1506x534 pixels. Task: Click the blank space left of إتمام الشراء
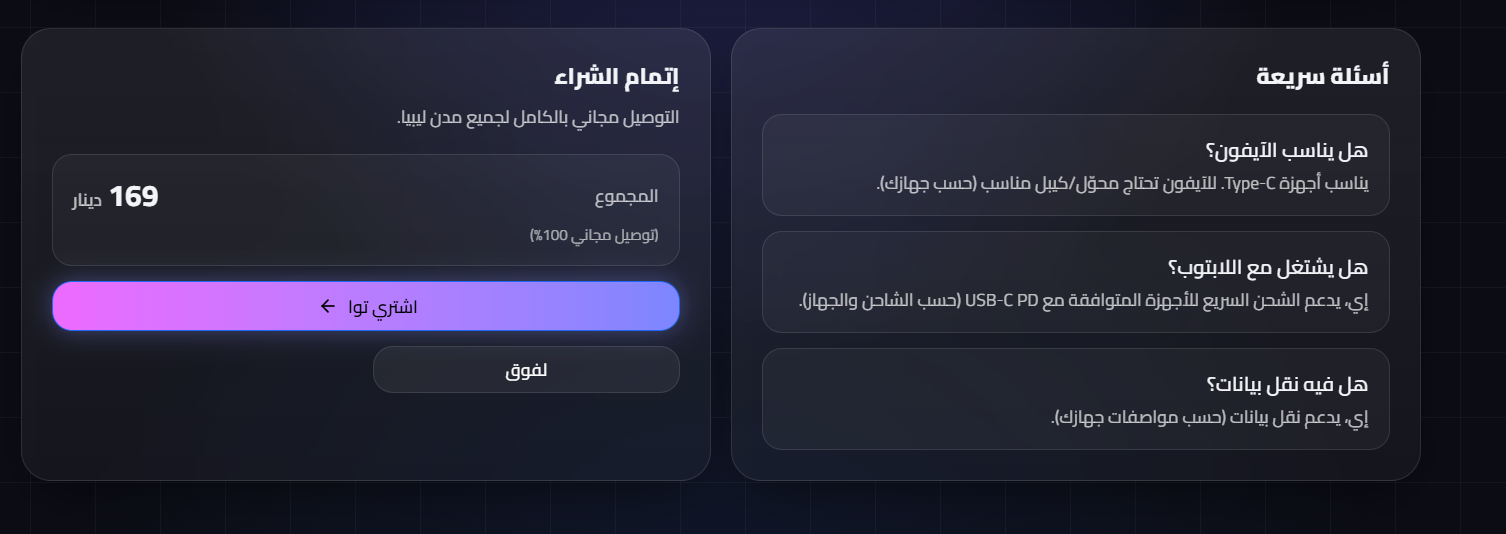point(300,76)
